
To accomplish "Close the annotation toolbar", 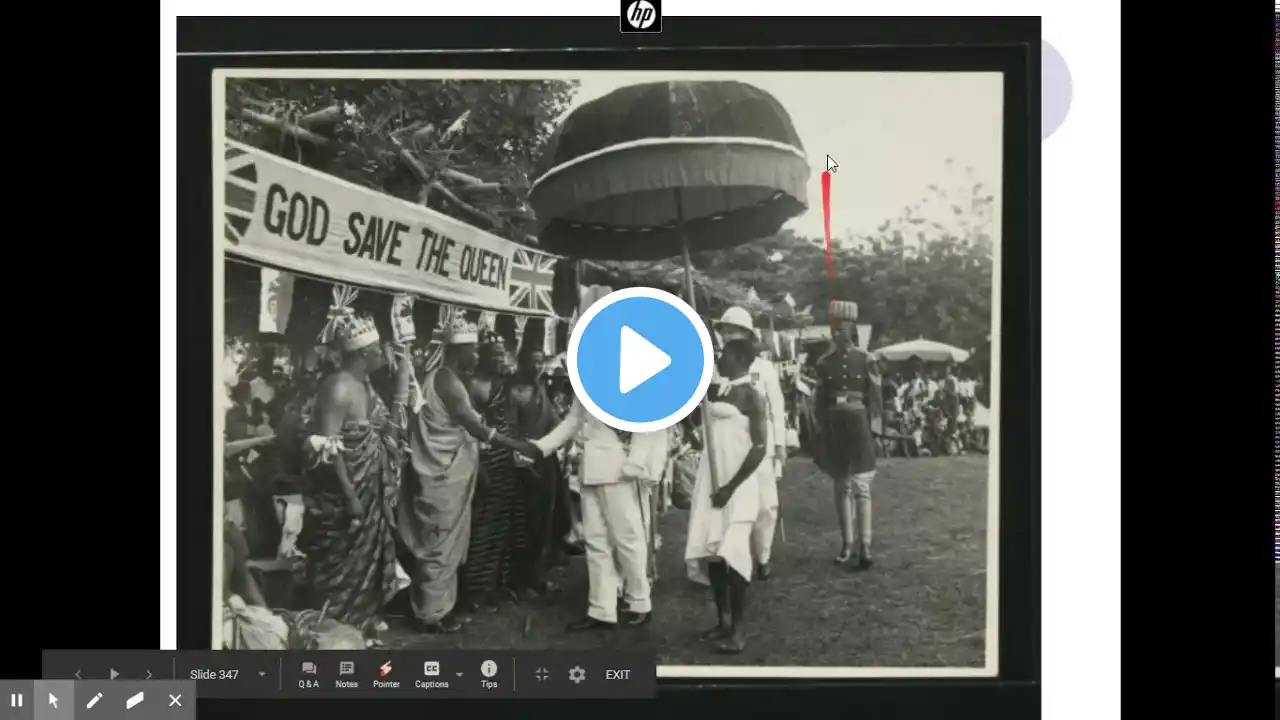I will 175,700.
